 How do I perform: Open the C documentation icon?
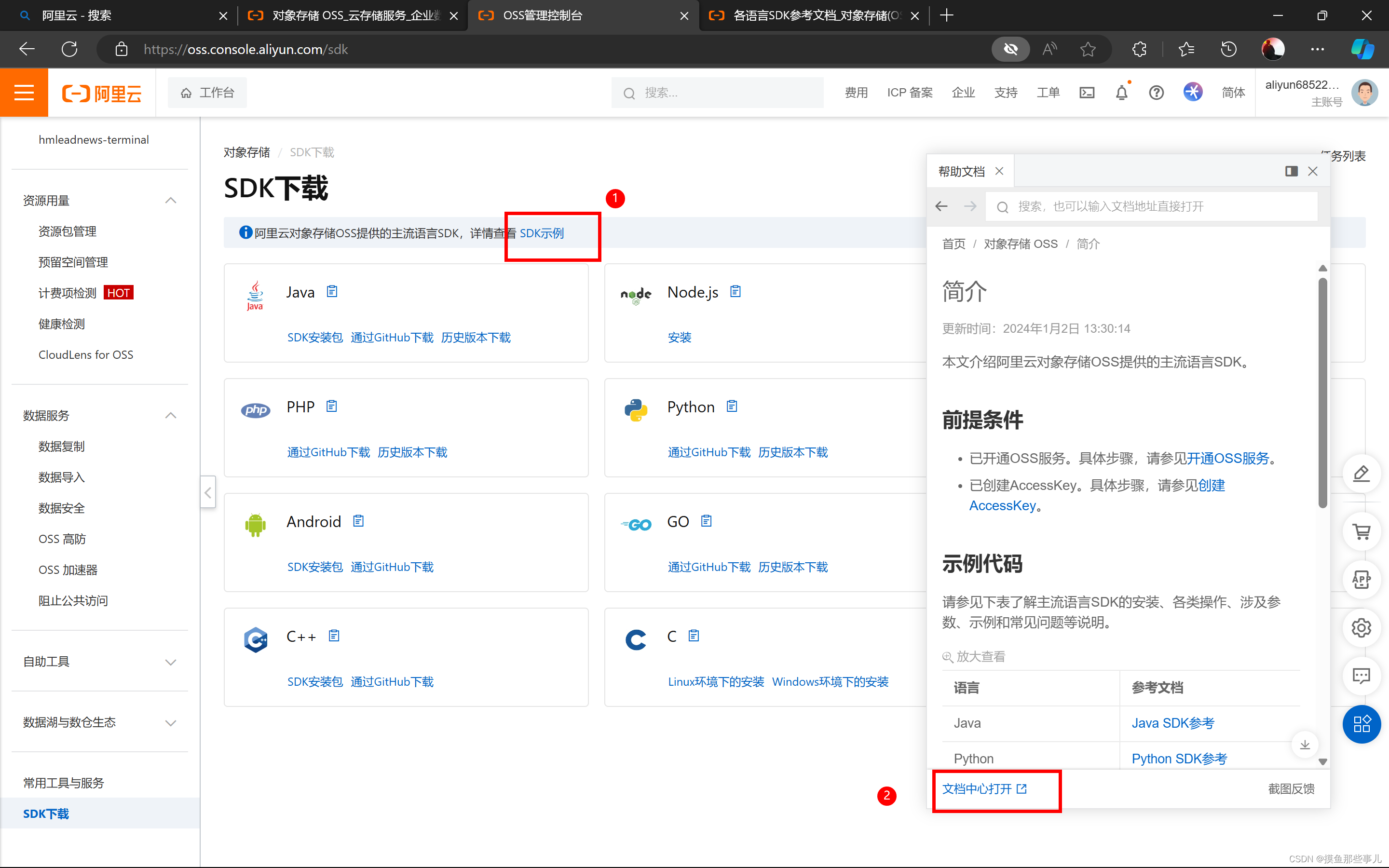694,636
